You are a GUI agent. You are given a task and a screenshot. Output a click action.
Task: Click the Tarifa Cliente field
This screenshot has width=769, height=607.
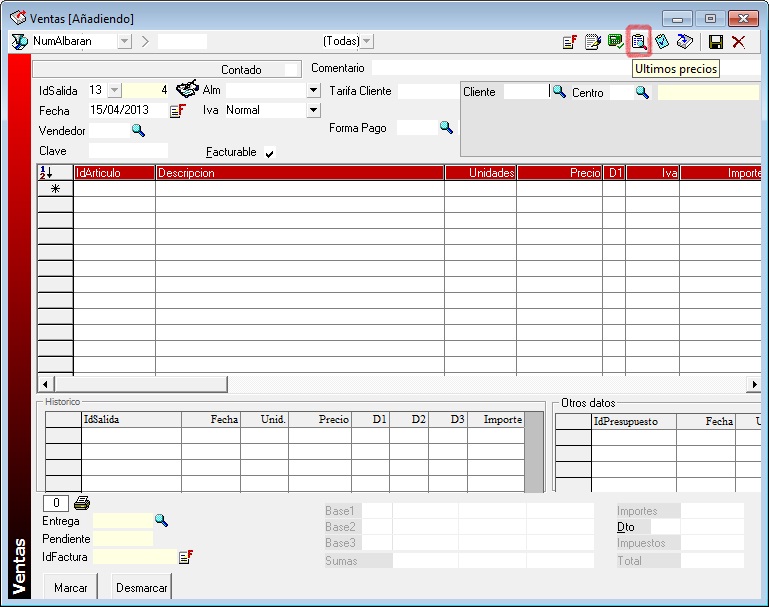click(428, 91)
